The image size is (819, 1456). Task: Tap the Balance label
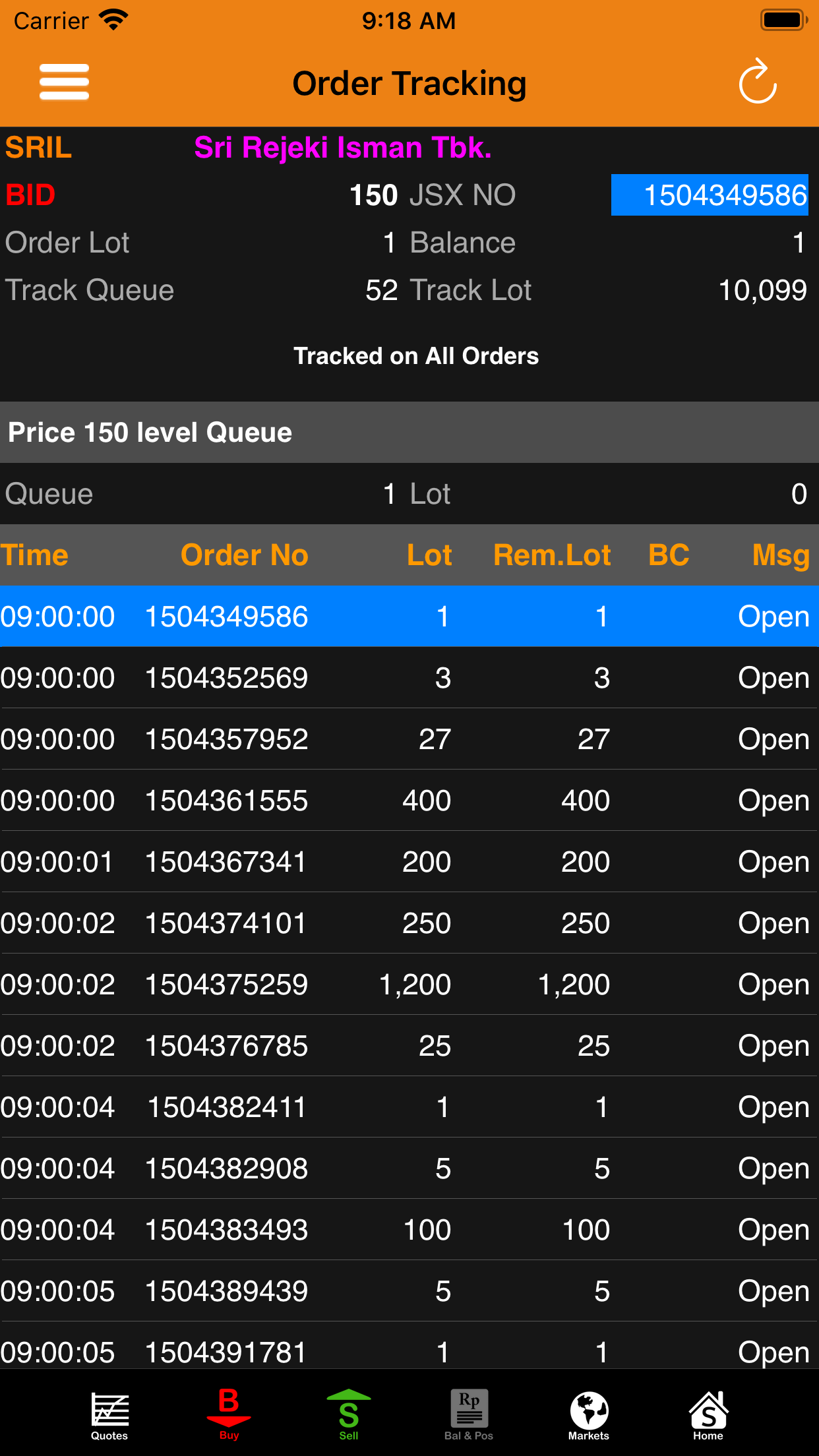point(463,243)
